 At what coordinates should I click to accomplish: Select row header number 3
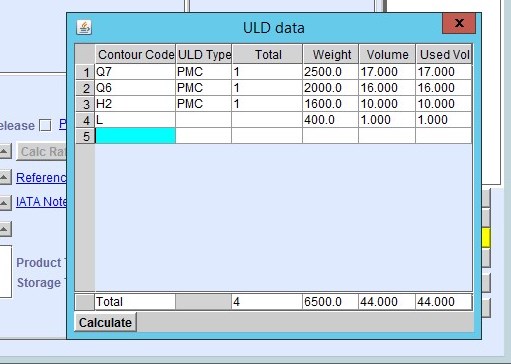tap(85, 104)
